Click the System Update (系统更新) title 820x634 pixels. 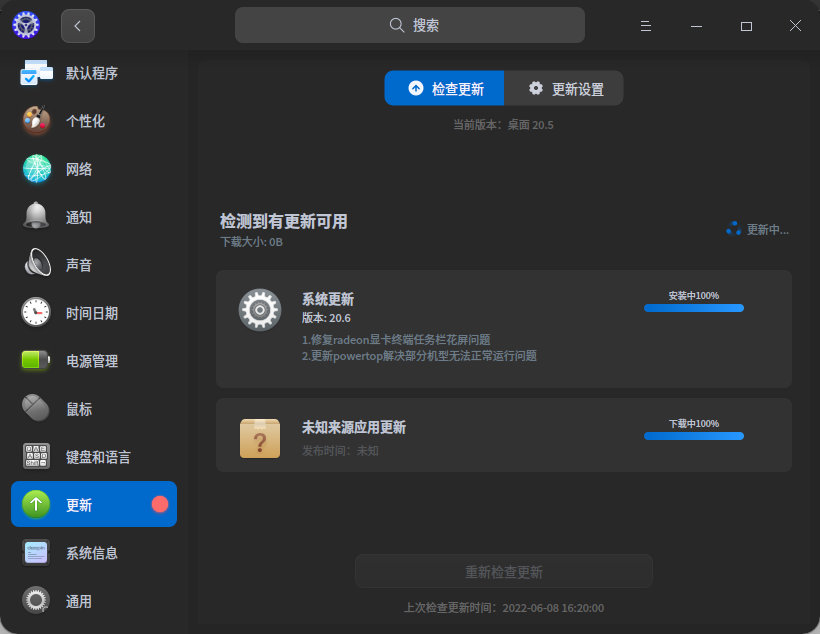[328, 299]
